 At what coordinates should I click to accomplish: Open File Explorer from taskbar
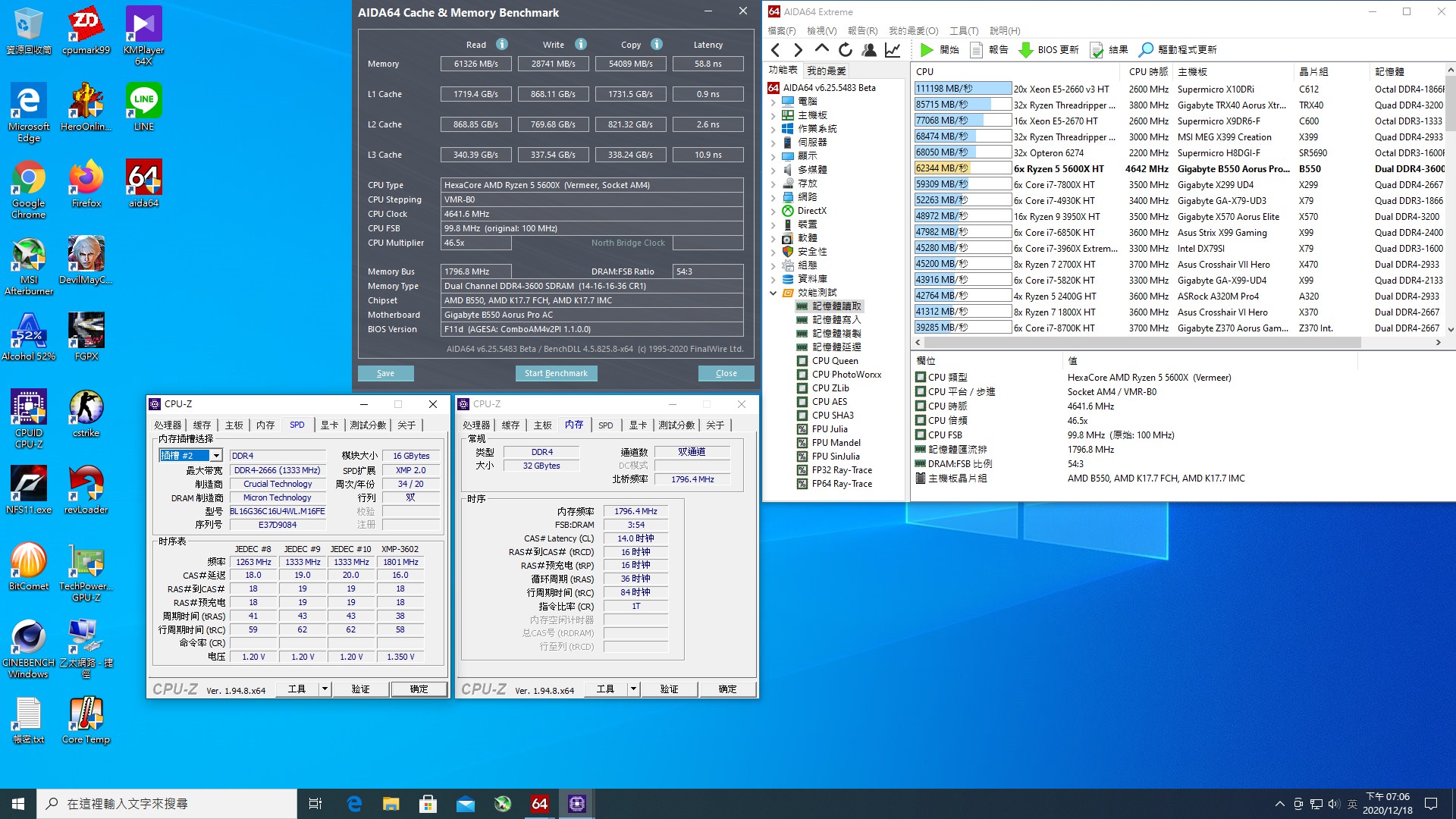click(x=391, y=804)
